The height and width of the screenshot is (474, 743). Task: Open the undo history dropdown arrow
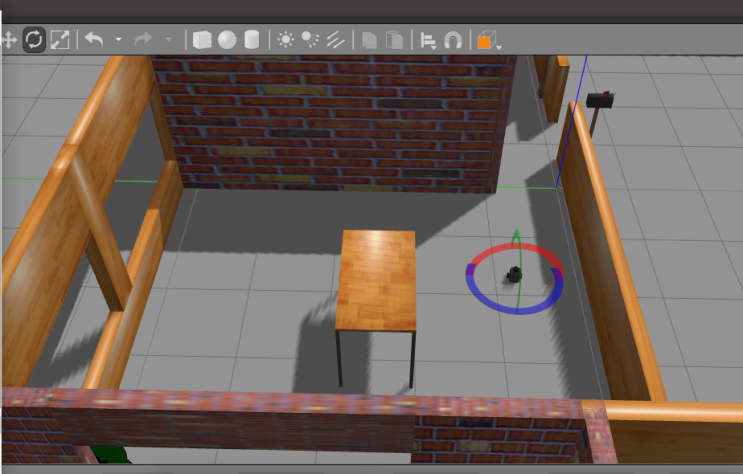coord(118,40)
